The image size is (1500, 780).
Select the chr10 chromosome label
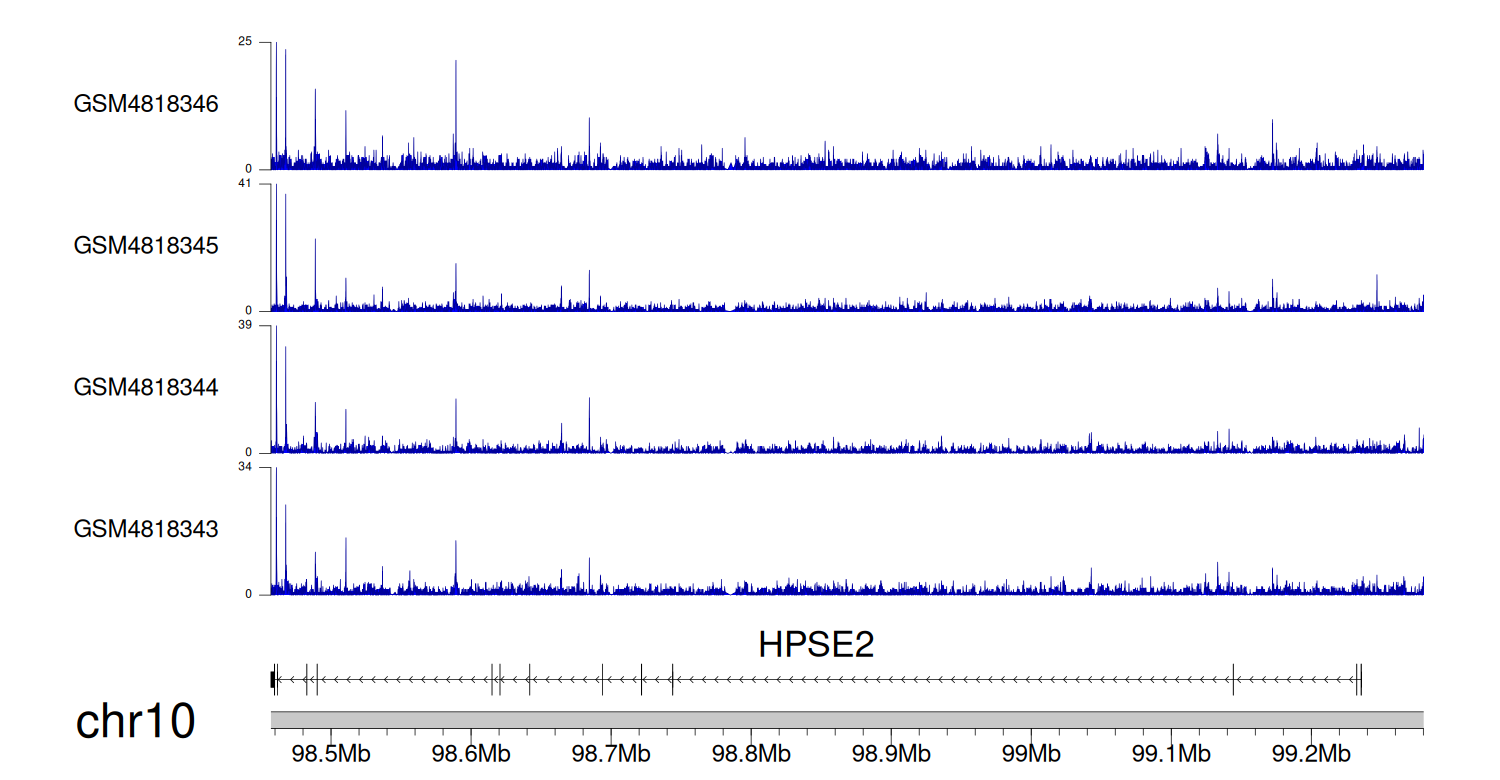click(135, 722)
